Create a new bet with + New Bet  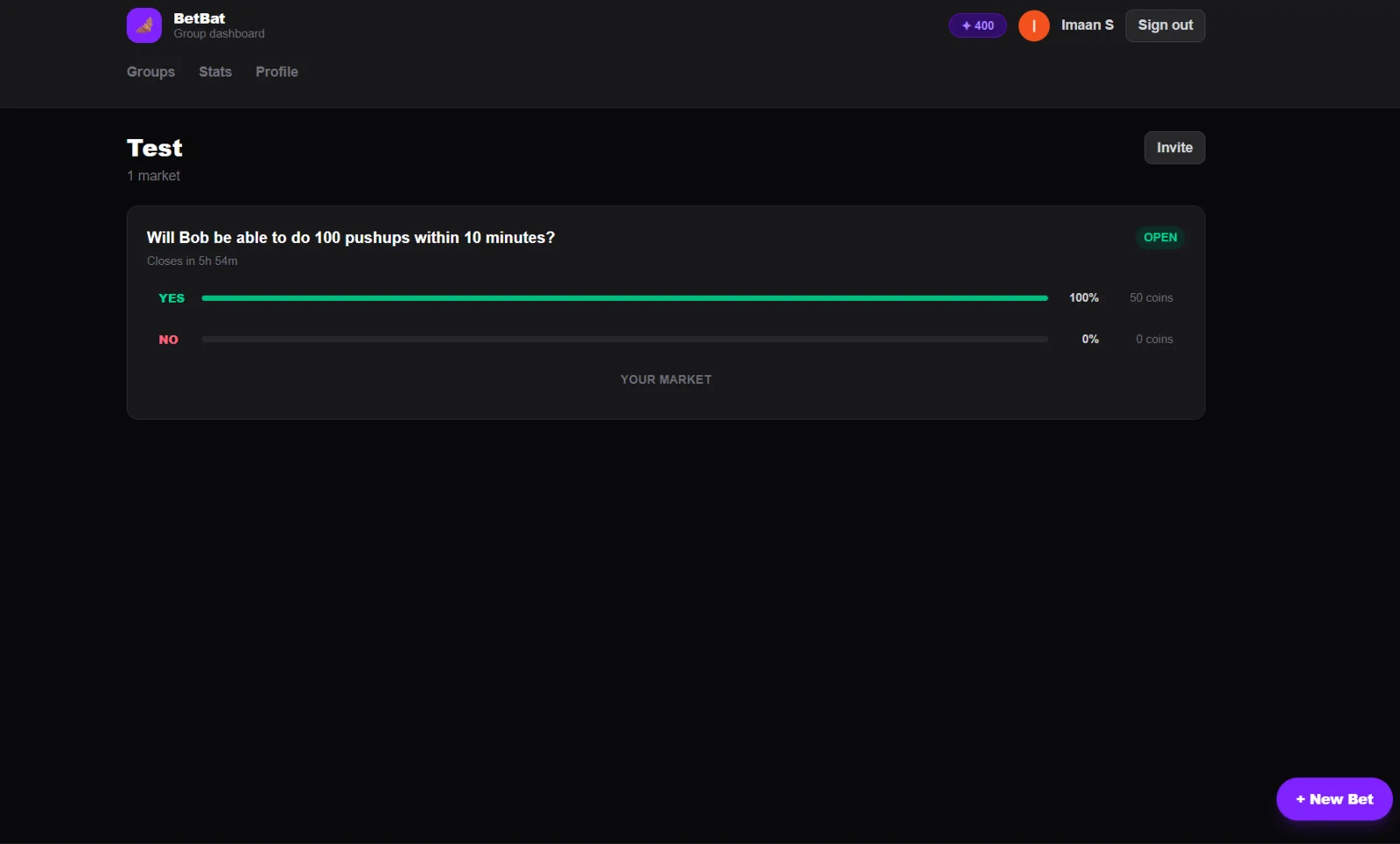[x=1333, y=799]
